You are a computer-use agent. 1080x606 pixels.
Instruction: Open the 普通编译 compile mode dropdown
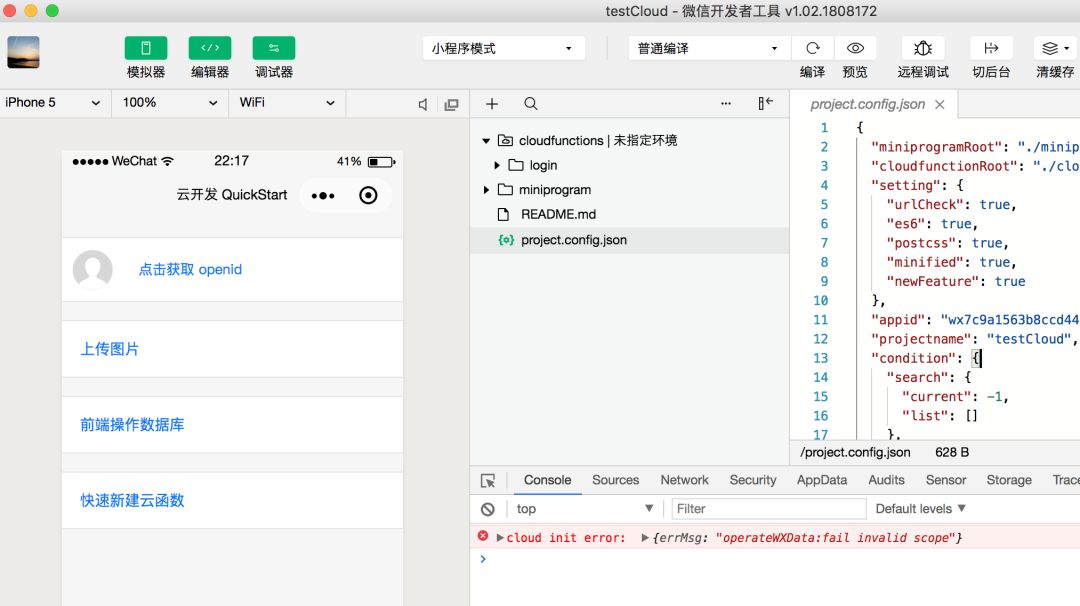click(709, 48)
